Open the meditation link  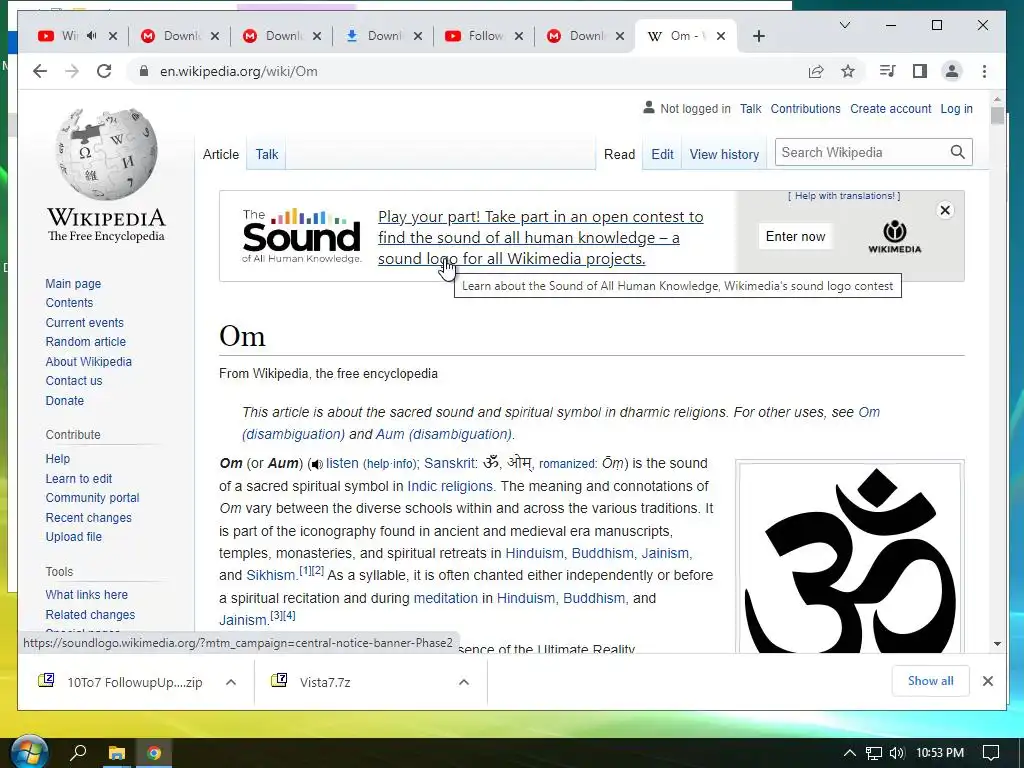(x=446, y=598)
